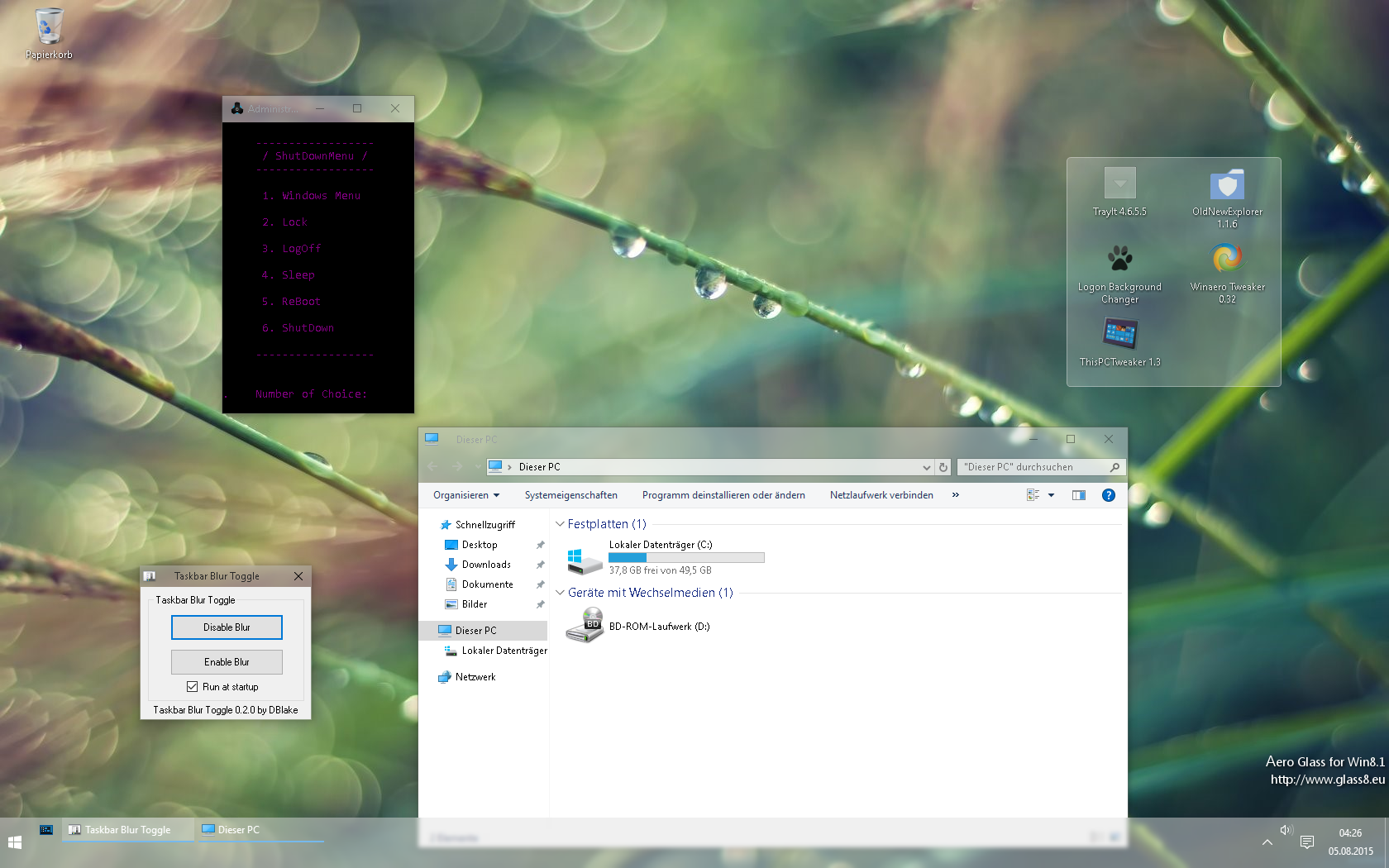Click "6. ShutDown" console line

(298, 328)
